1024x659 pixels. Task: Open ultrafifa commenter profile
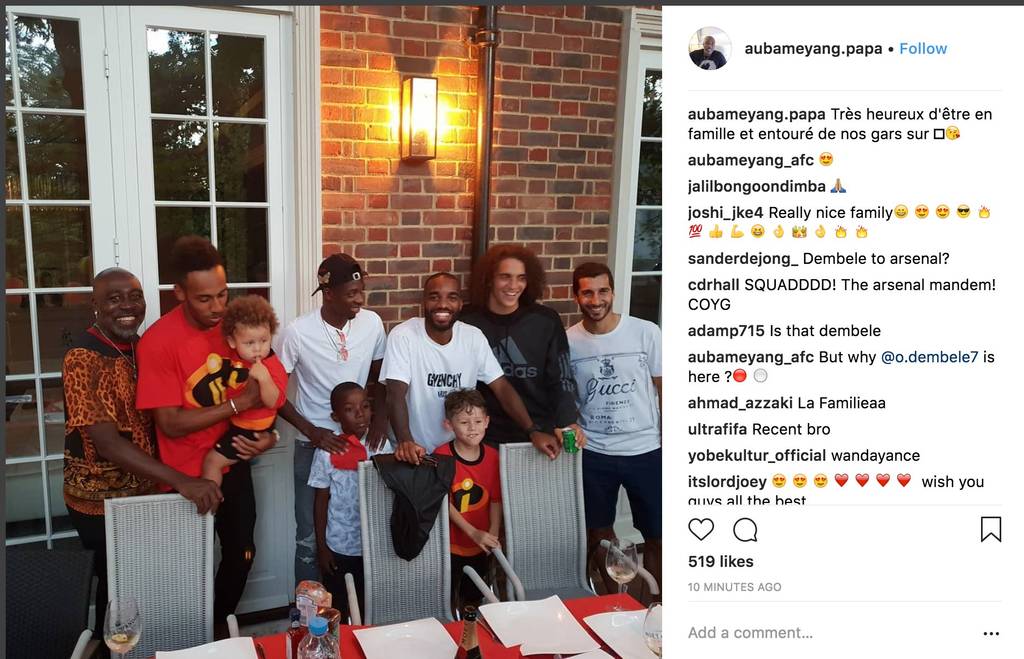(717, 429)
